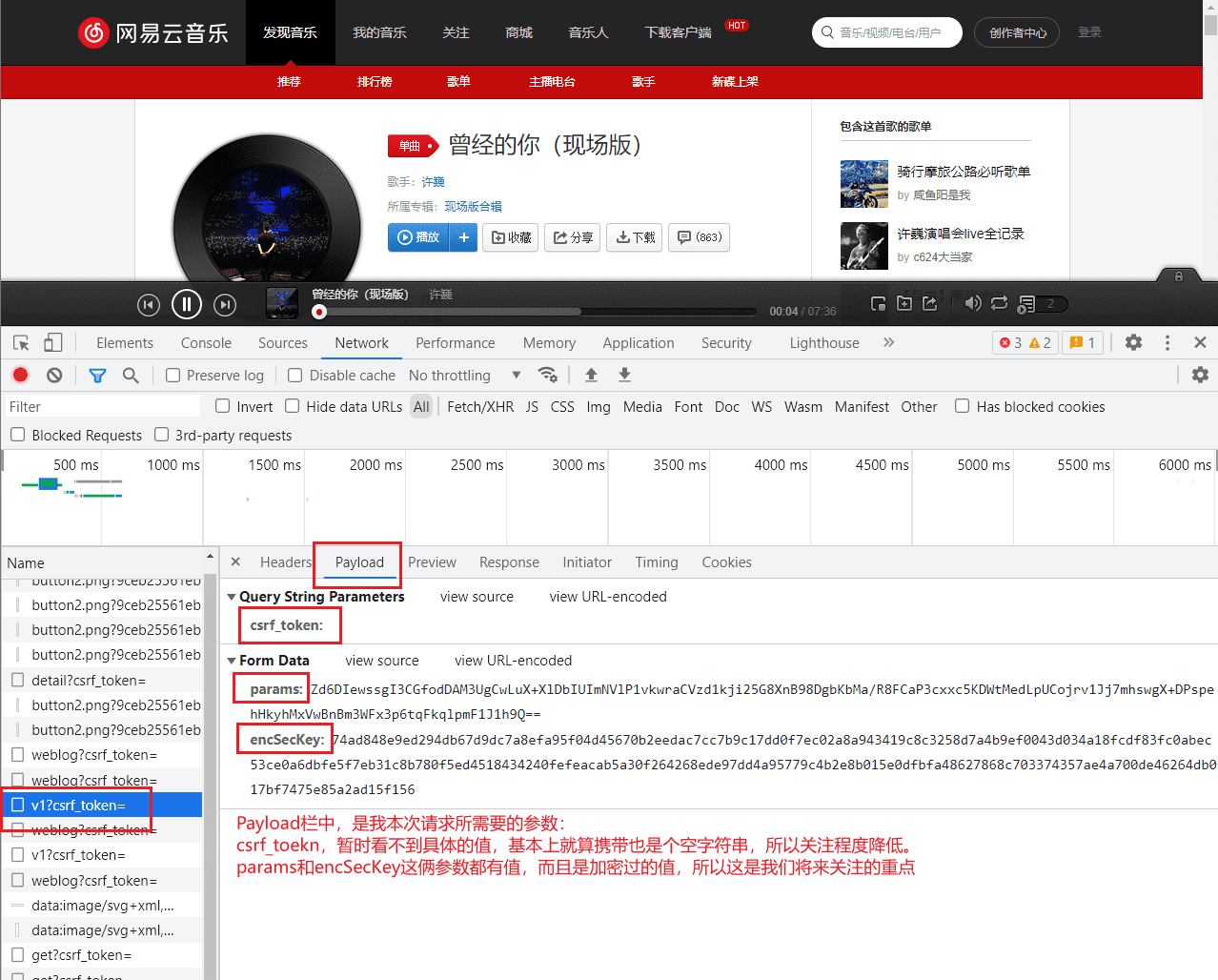1218x980 pixels.
Task: Check 3rd-party requests checkbox
Action: [162, 435]
